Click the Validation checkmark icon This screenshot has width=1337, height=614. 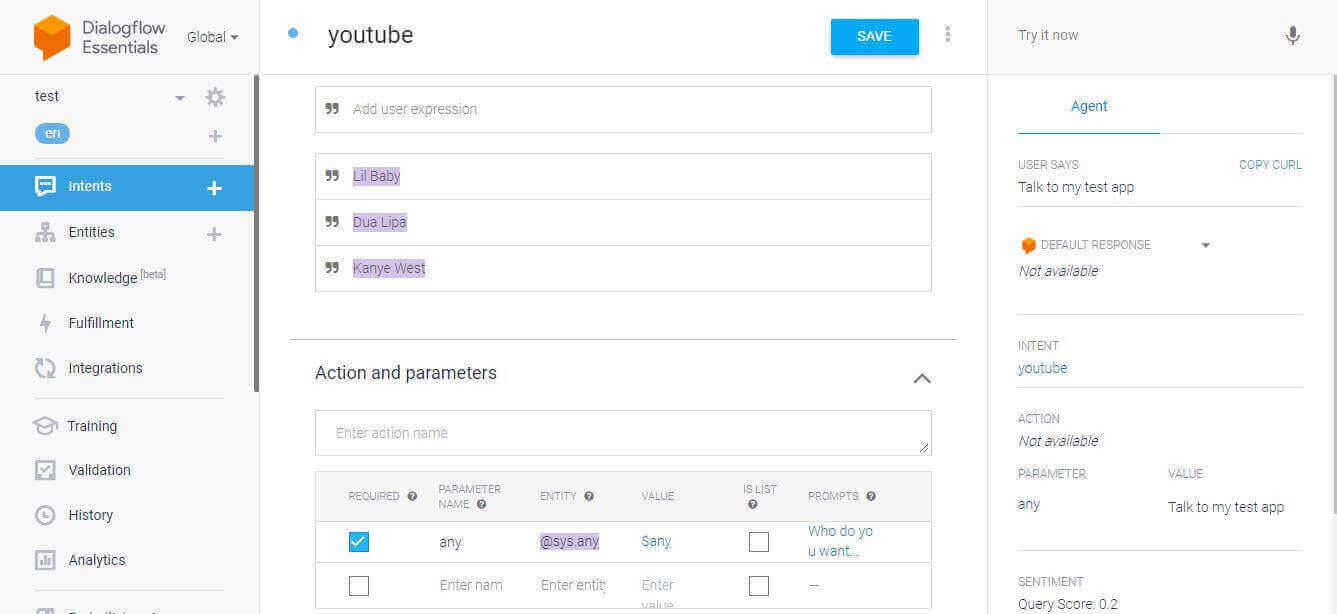[45, 470]
